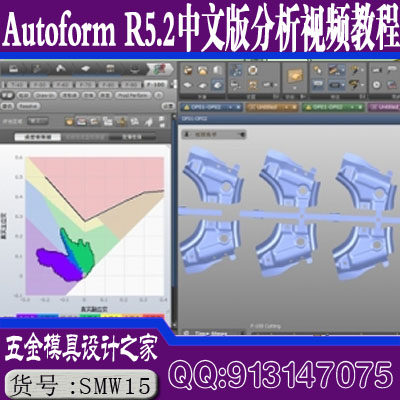Click the circular target icon in rightmost group

point(377,85)
